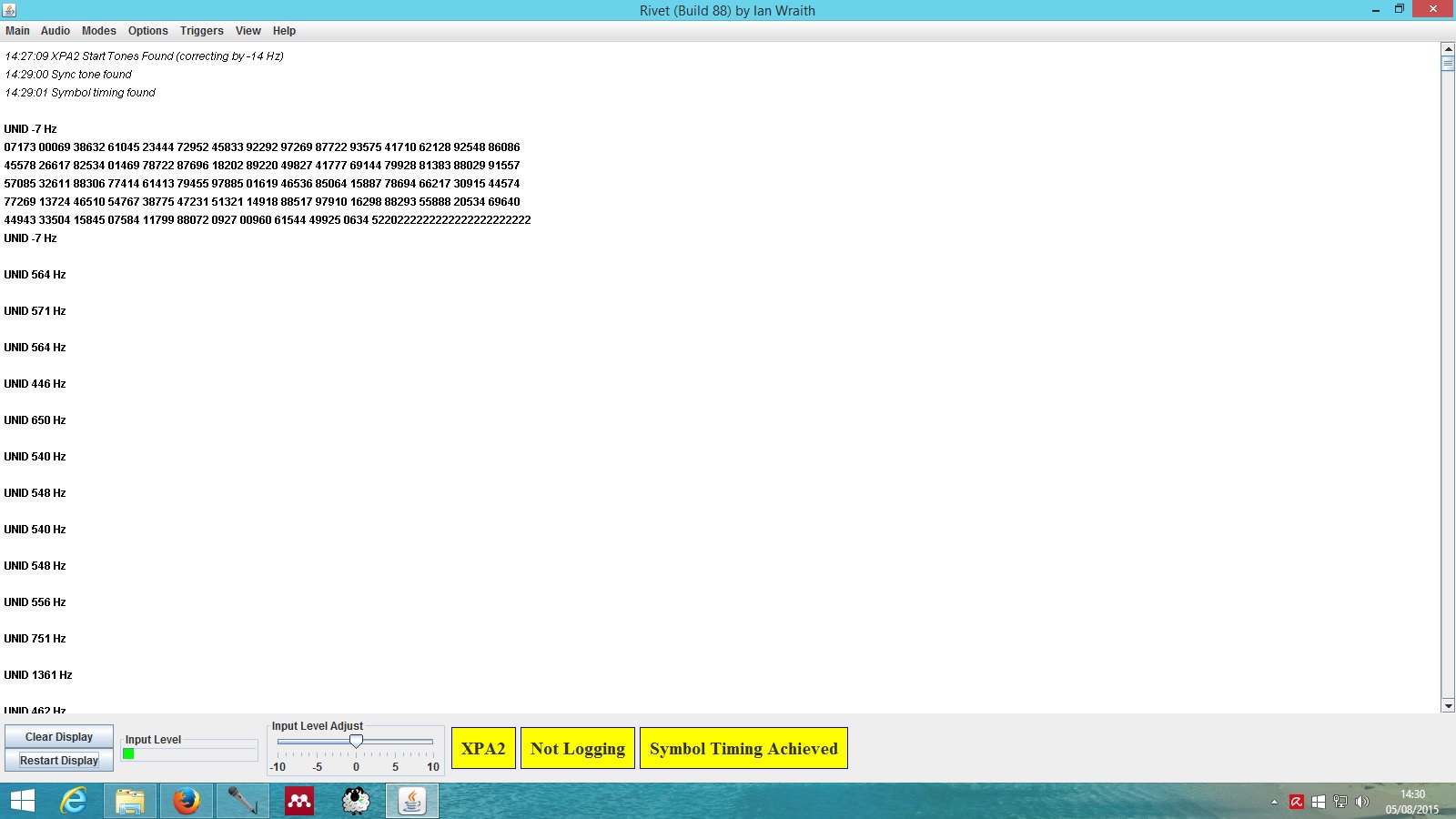Click the XPA2 mode status label
This screenshot has height=819, width=1456.
click(x=483, y=748)
